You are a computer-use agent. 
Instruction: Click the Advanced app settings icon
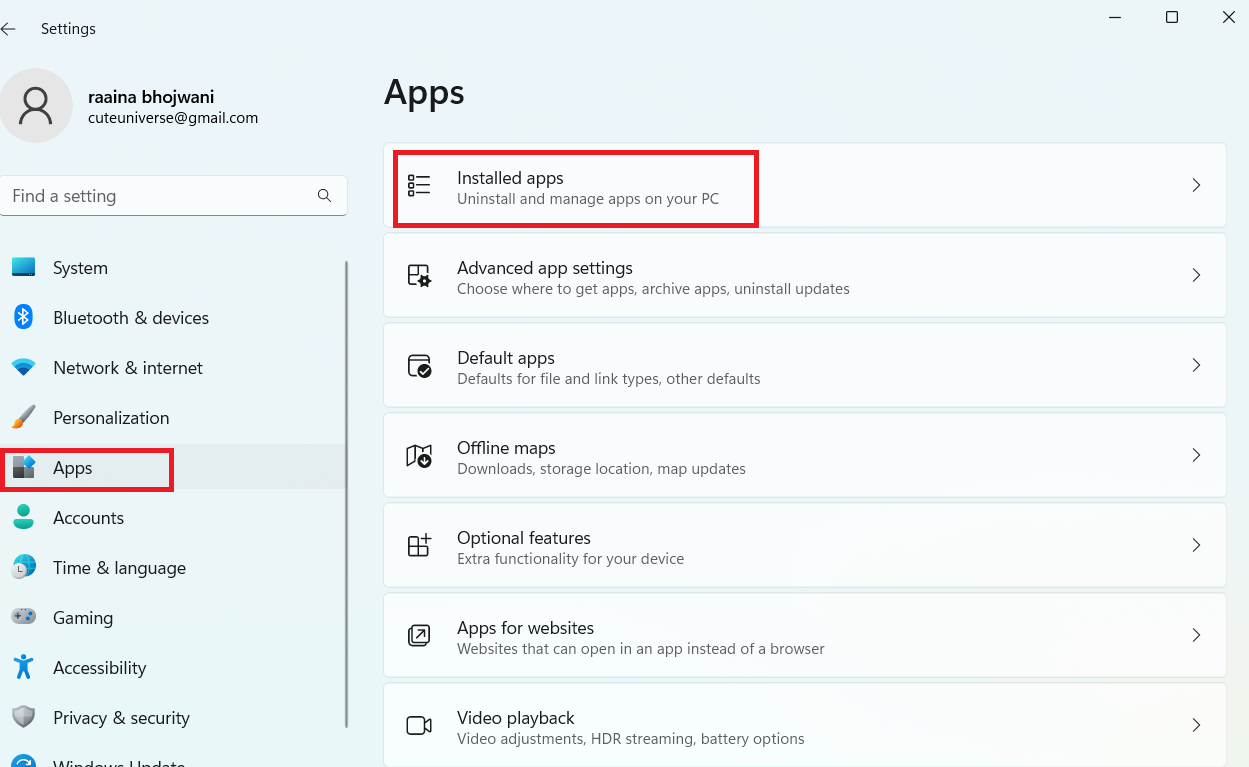pyautogui.click(x=419, y=275)
